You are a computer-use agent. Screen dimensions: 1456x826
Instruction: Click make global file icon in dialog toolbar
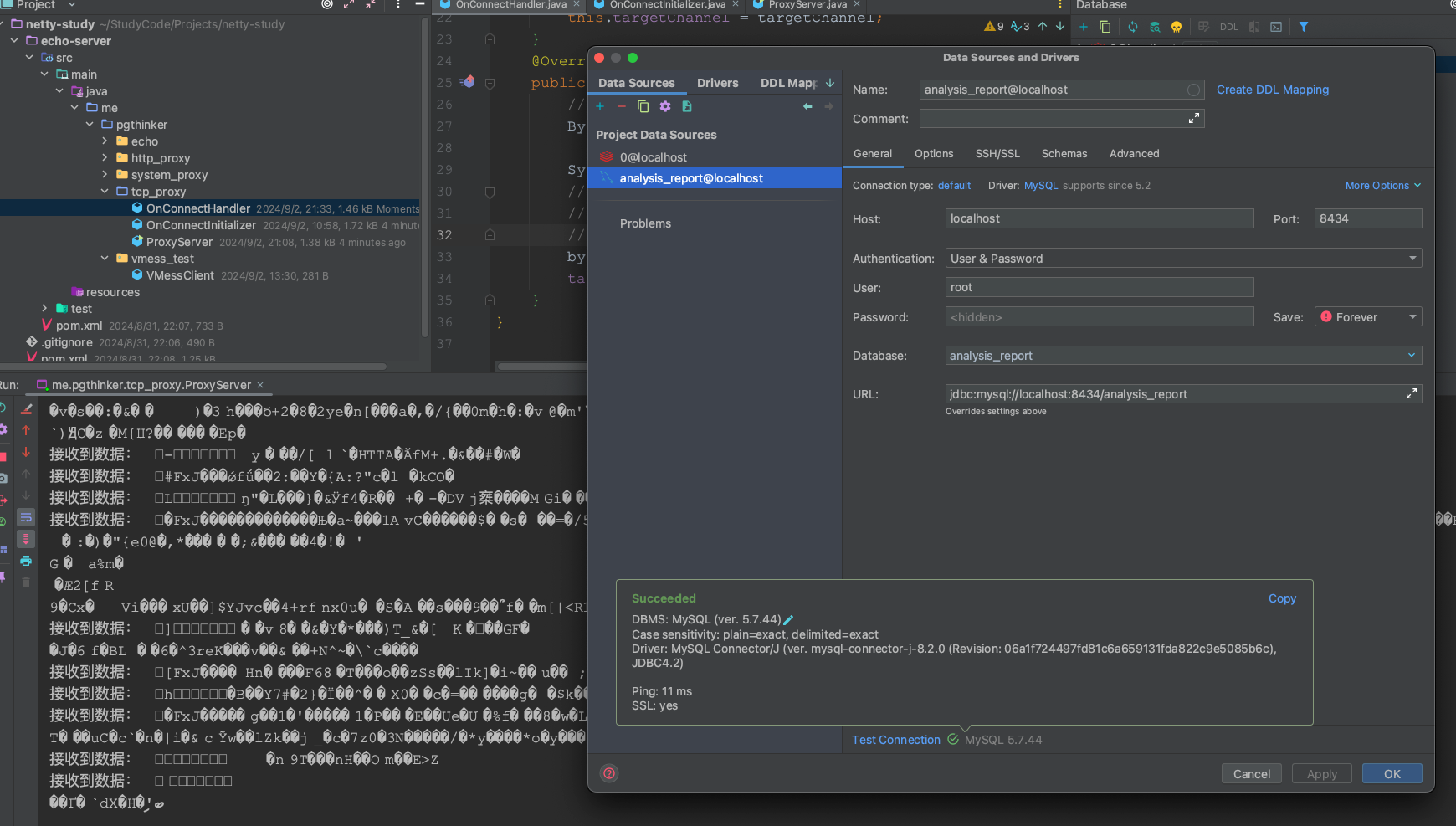click(687, 106)
